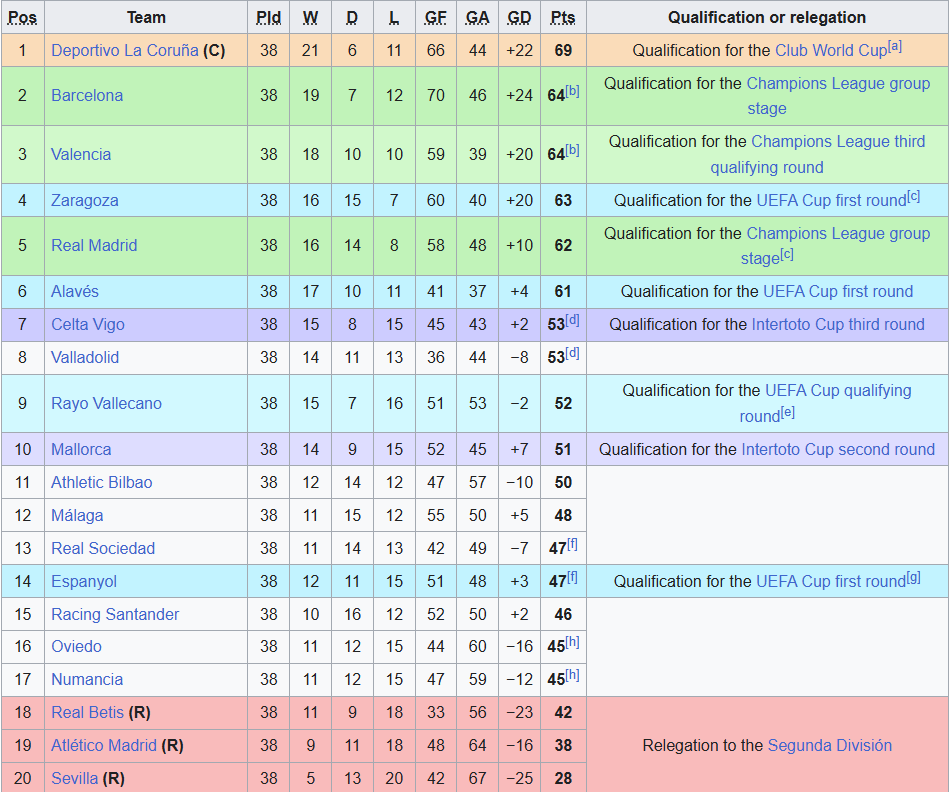Open the Alavés team link
Screen dimensions: 949x792
[75, 291]
